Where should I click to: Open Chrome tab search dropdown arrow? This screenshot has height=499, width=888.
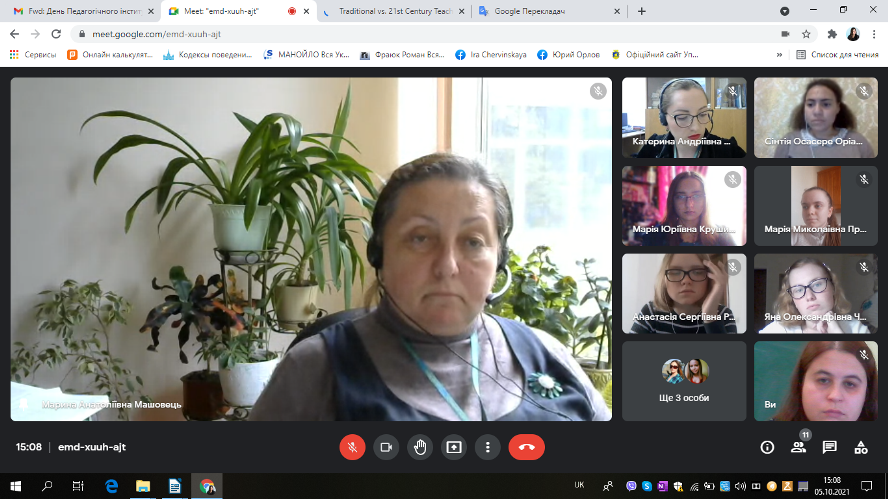[784, 11]
